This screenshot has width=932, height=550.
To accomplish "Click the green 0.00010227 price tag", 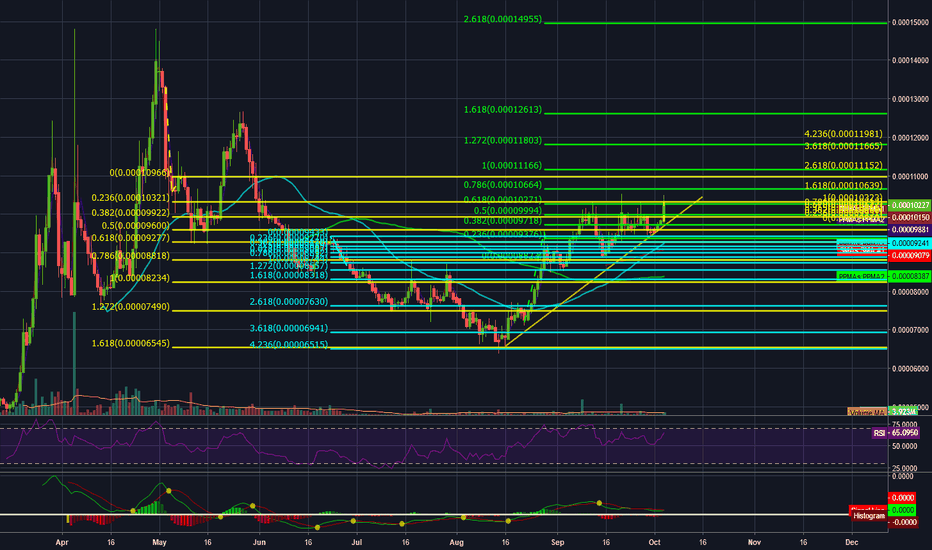I will click(x=910, y=205).
